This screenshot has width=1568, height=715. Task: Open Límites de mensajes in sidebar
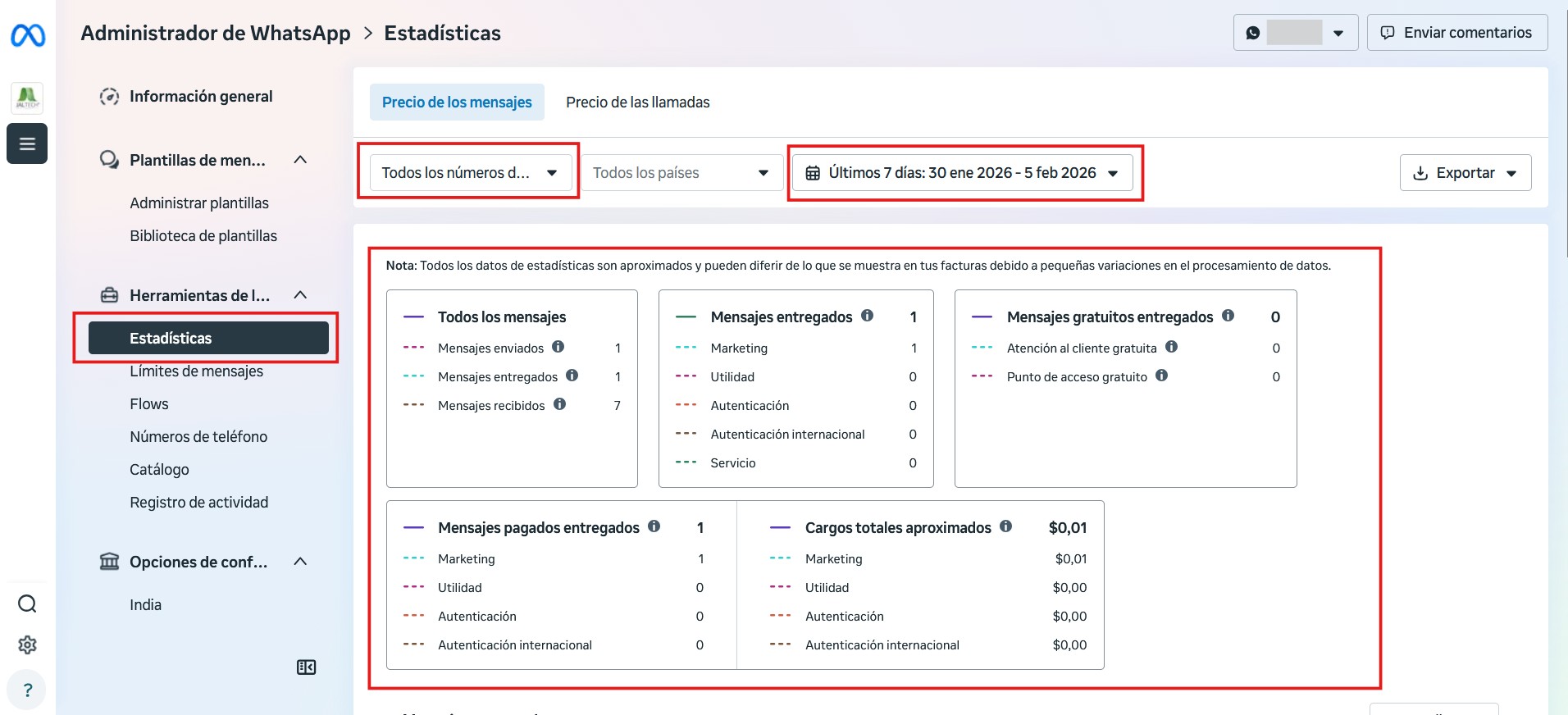pyautogui.click(x=197, y=371)
